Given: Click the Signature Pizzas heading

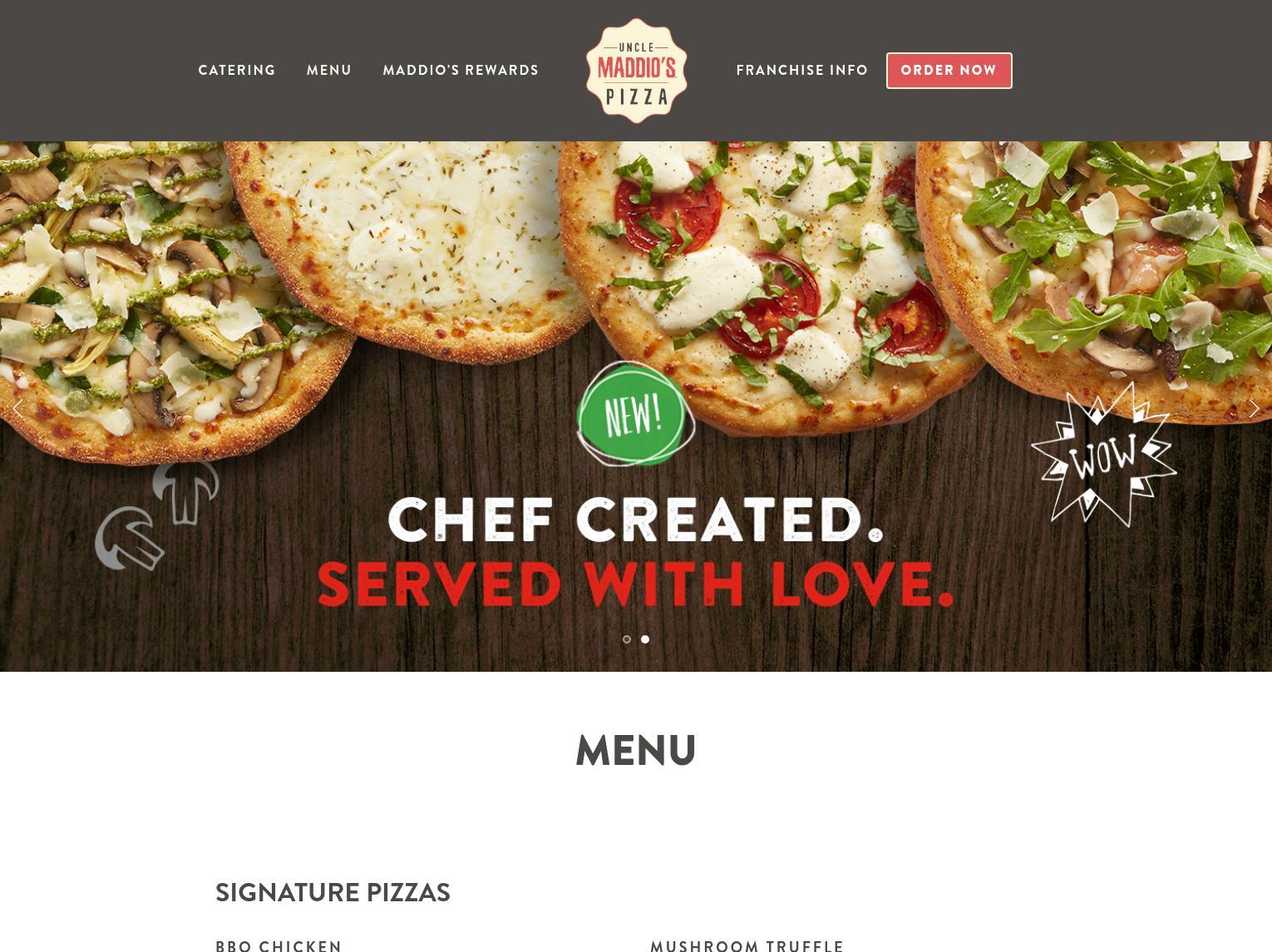Looking at the screenshot, I should [x=333, y=892].
